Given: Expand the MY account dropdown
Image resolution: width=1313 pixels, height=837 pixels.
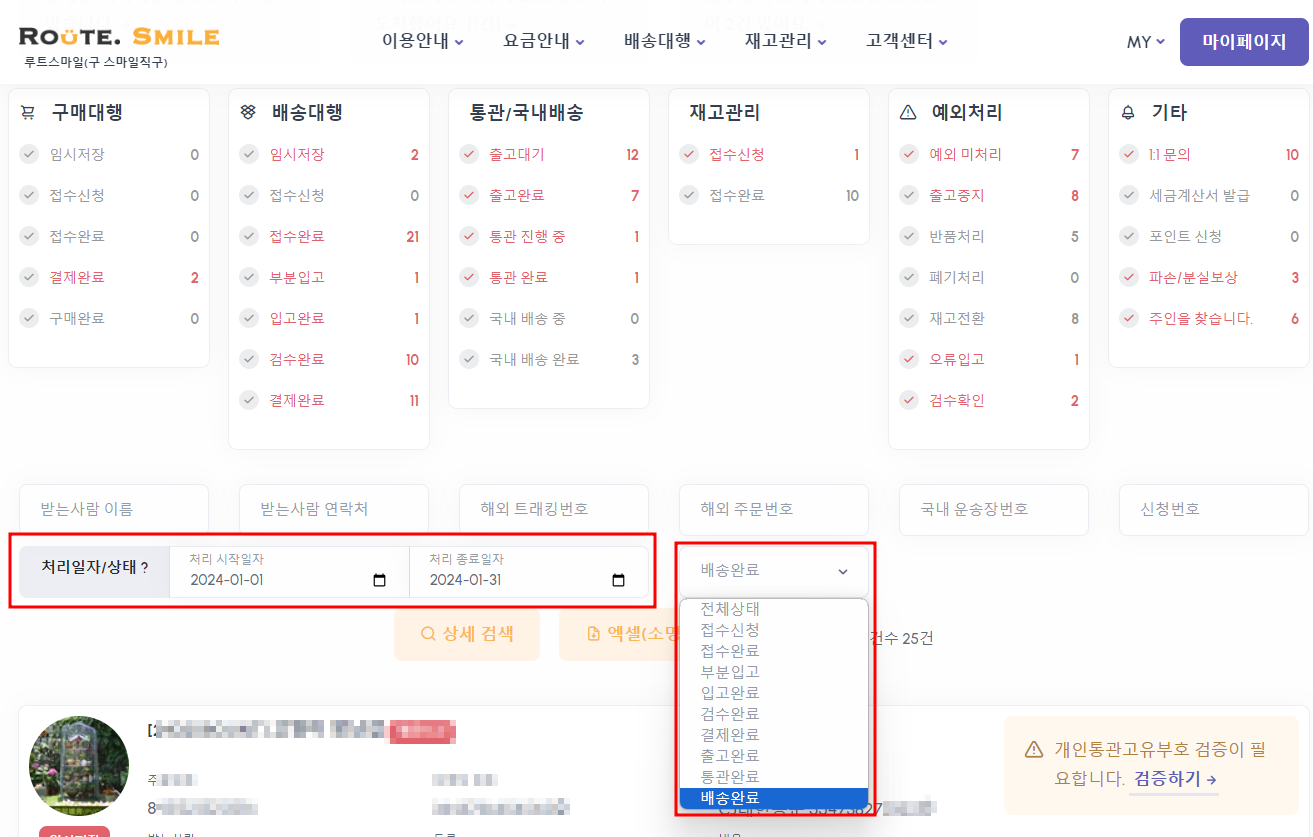Looking at the screenshot, I should (x=1145, y=42).
